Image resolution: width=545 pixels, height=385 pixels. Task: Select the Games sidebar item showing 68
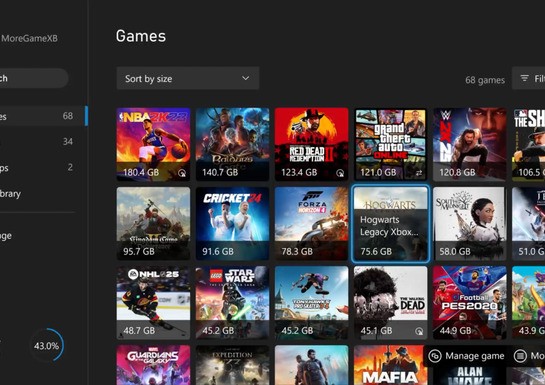tap(43, 116)
